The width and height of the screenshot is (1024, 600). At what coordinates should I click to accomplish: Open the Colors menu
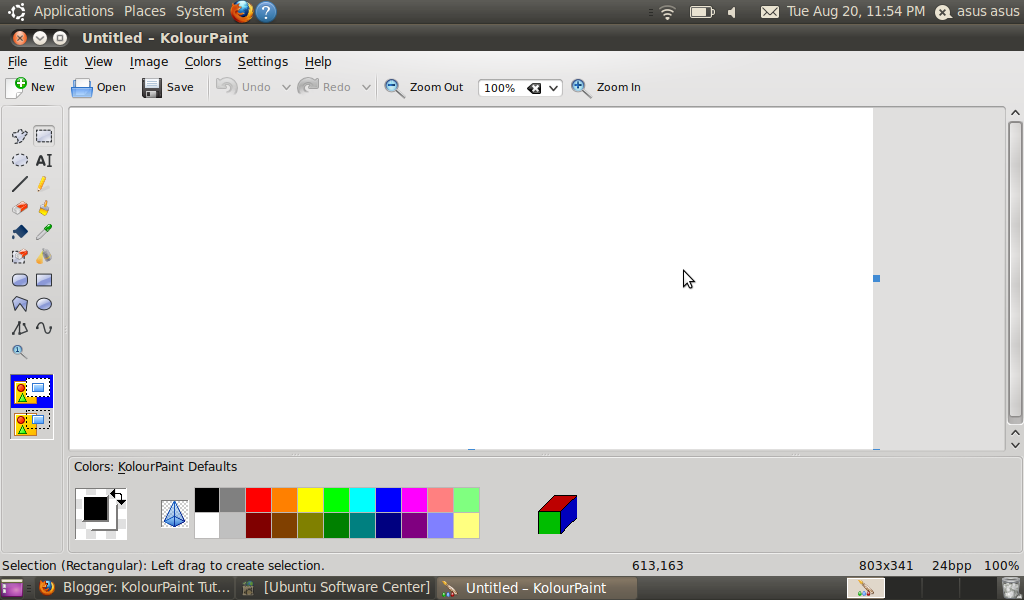(x=203, y=61)
